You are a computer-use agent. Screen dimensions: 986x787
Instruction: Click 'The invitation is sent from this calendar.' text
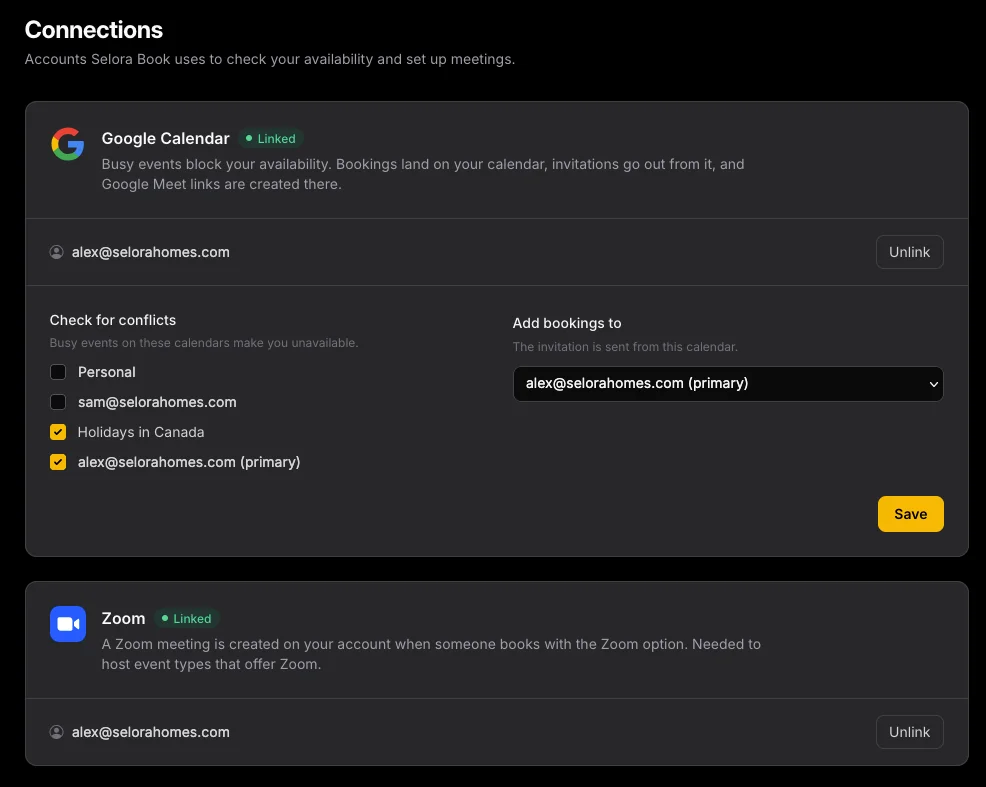[625, 346]
